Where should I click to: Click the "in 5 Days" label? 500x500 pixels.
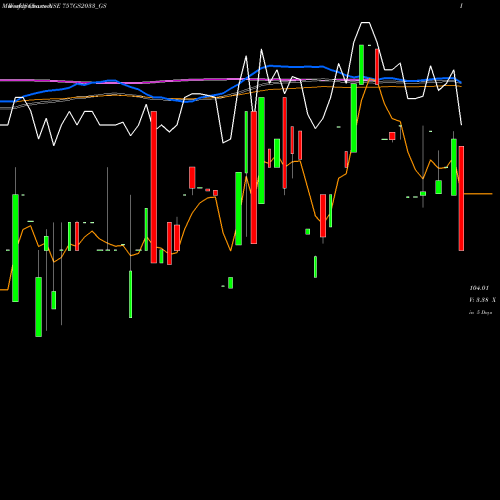[x=480, y=312]
